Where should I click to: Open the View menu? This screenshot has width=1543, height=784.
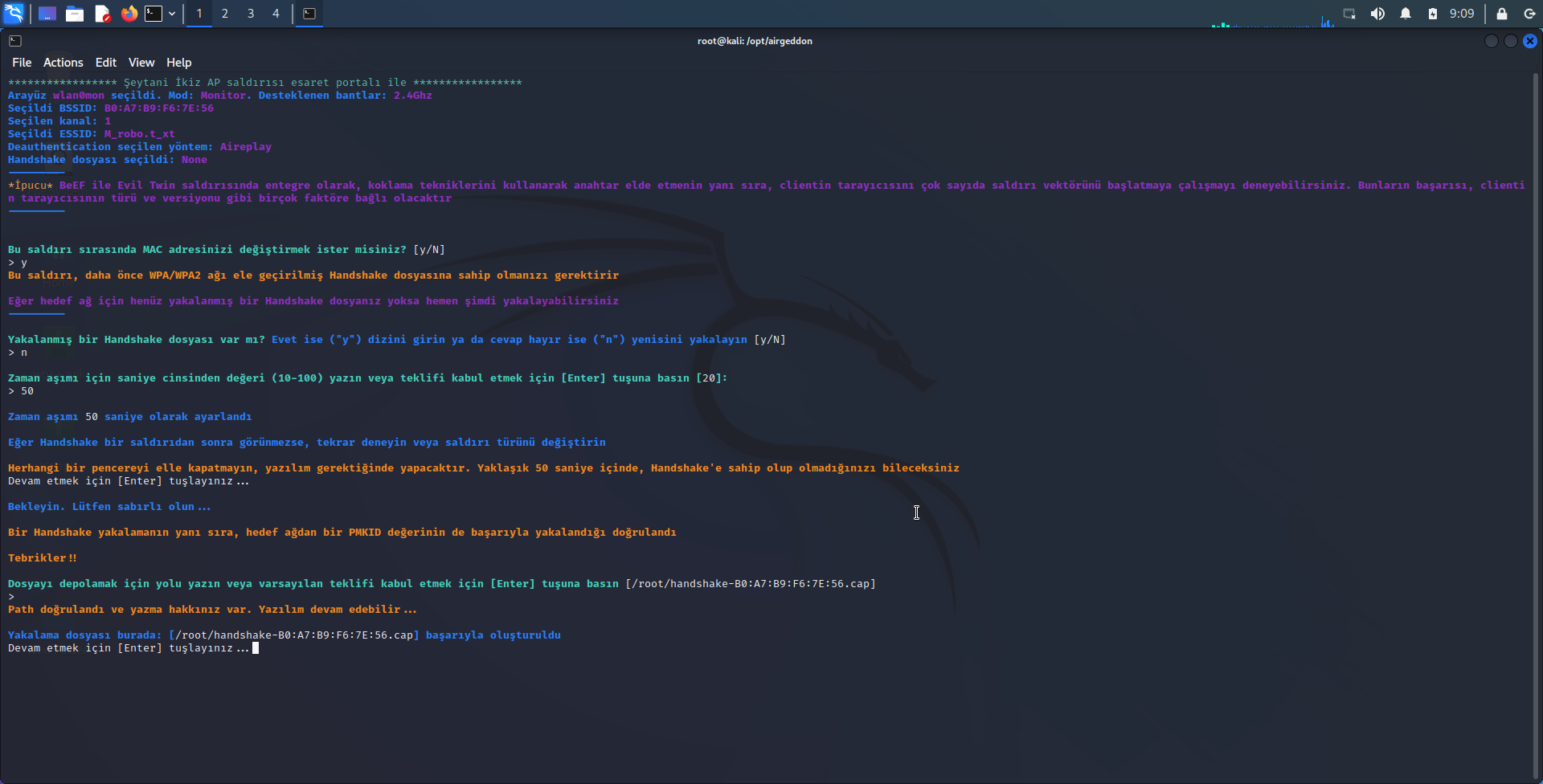pos(141,63)
